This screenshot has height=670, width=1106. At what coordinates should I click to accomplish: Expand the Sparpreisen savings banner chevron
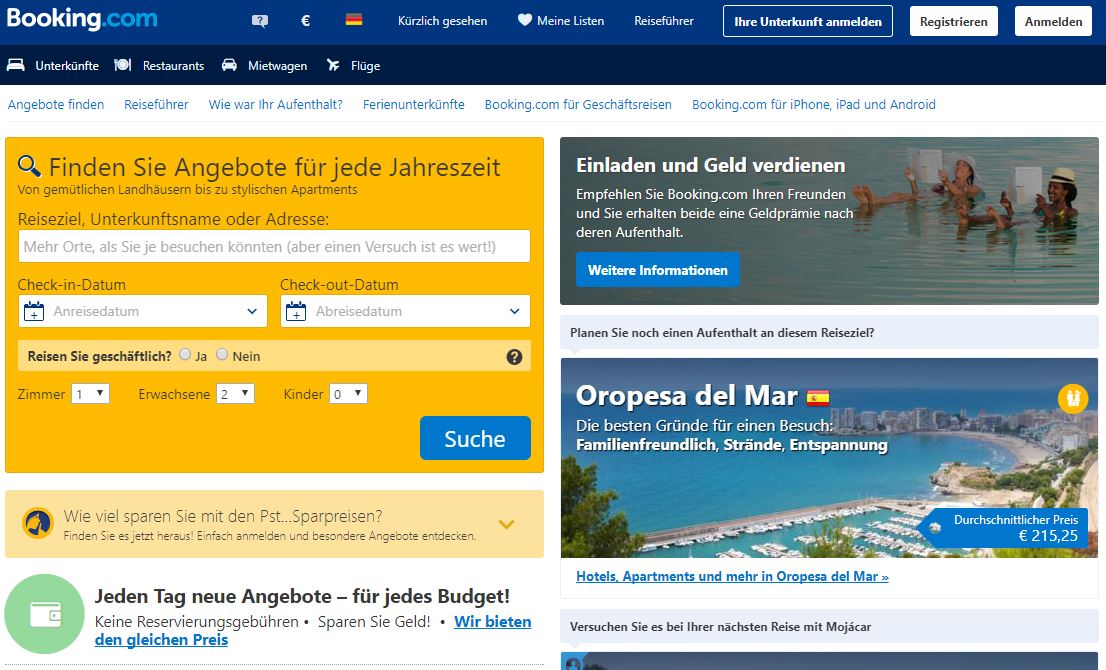[506, 524]
